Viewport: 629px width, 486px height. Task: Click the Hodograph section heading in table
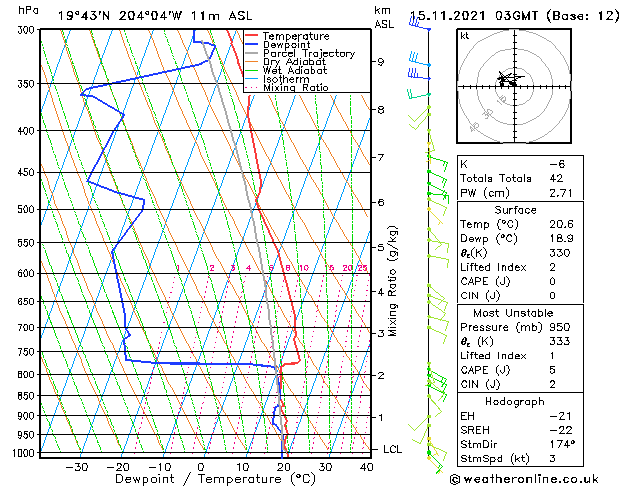tap(515, 402)
